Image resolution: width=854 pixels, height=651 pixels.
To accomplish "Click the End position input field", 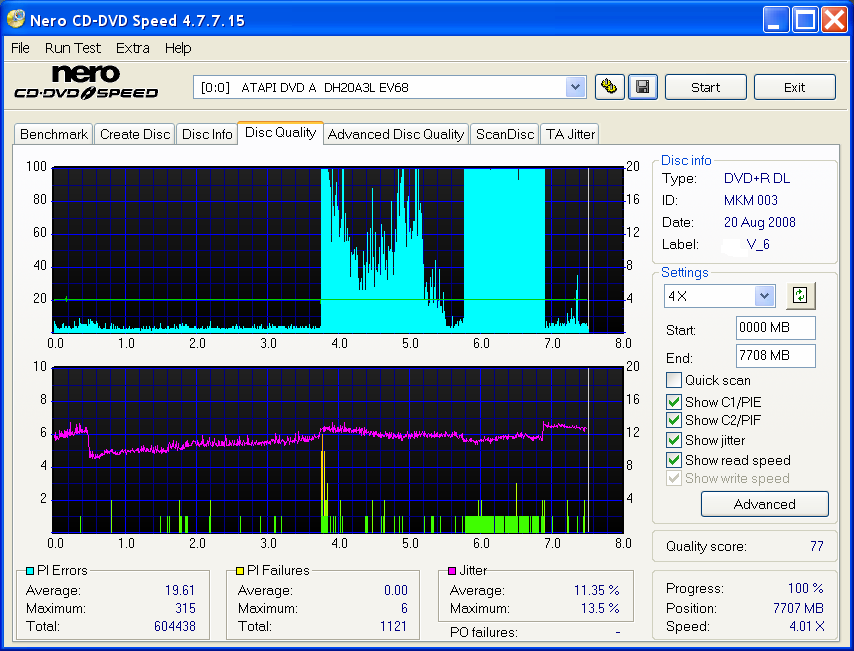I will coord(775,358).
